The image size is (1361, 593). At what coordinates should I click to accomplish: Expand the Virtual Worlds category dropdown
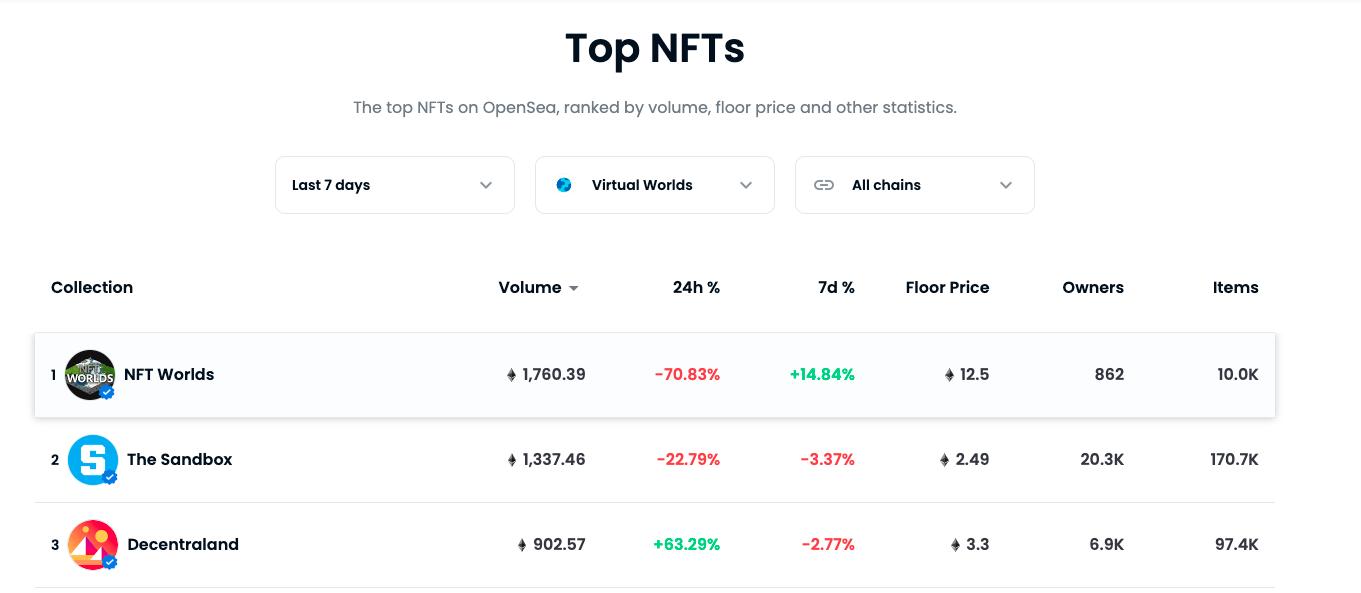[654, 185]
